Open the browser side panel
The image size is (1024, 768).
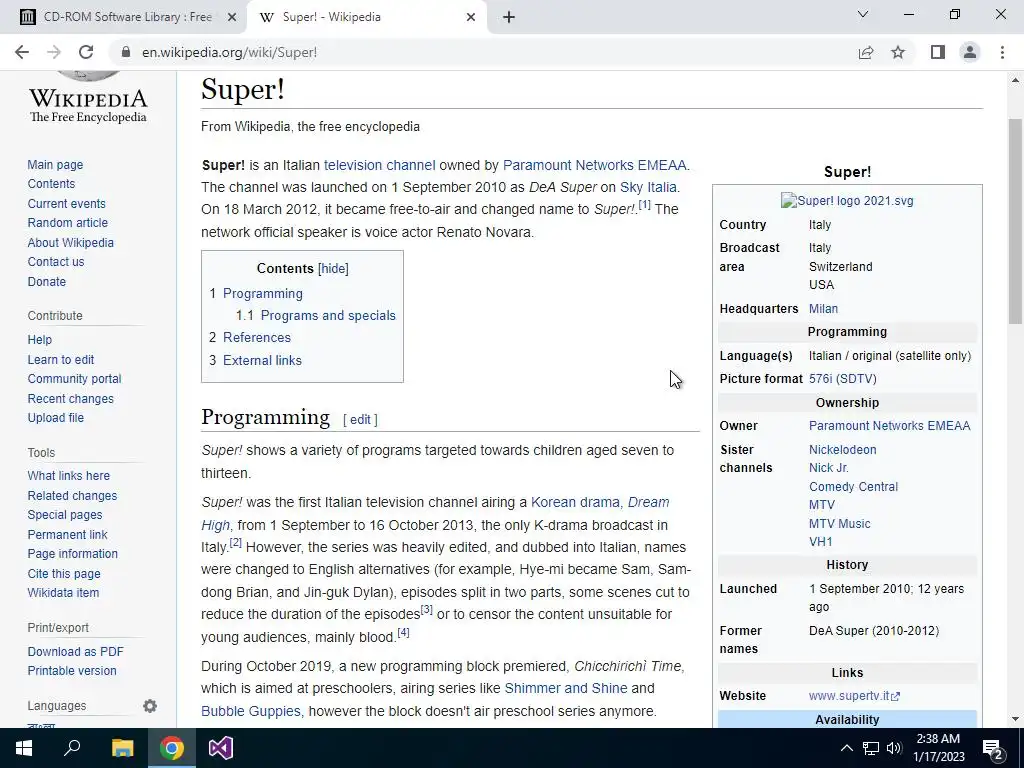(938, 52)
